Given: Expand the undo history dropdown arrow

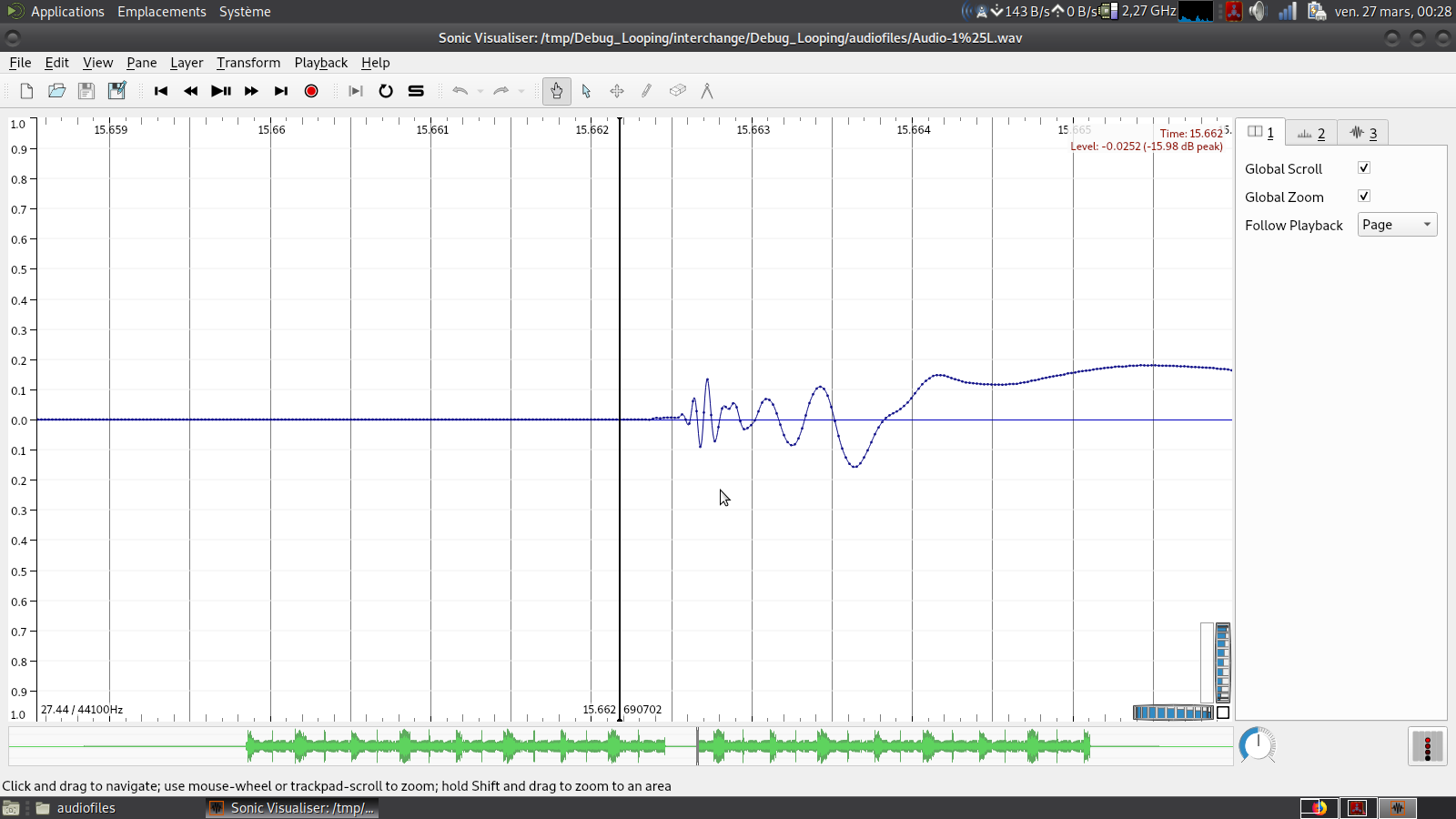Looking at the screenshot, I should tap(480, 91).
